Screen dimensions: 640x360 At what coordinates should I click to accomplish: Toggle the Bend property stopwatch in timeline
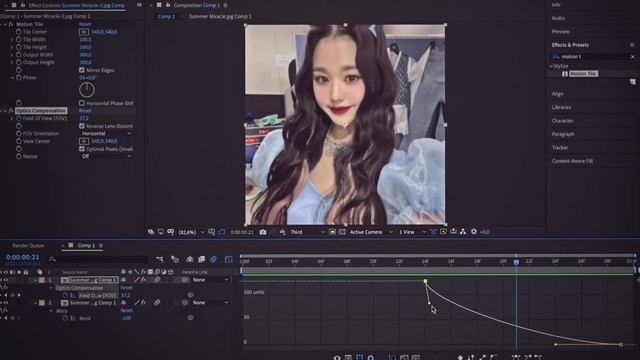[x=65, y=318]
